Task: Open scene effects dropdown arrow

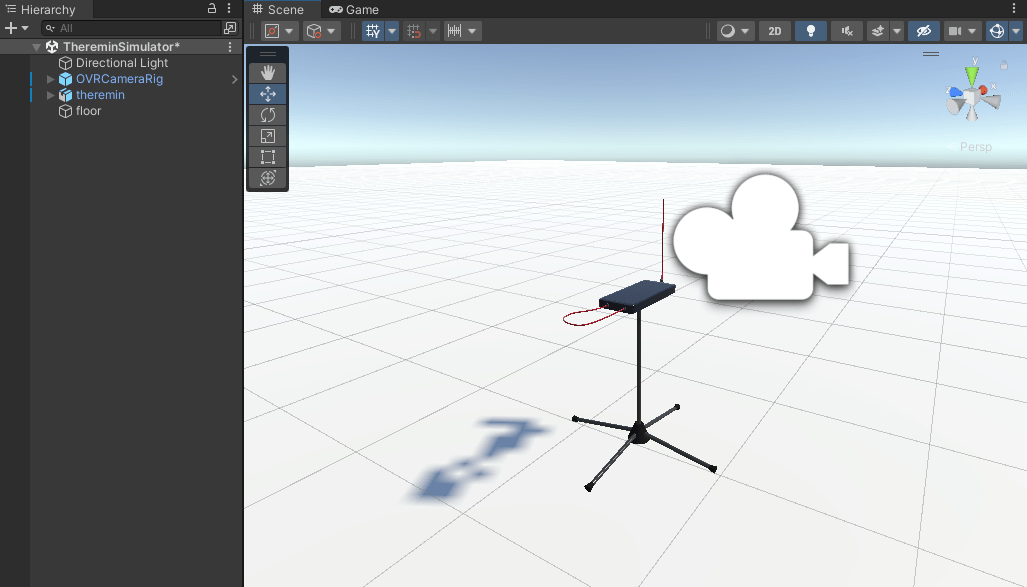Action: 897,31
